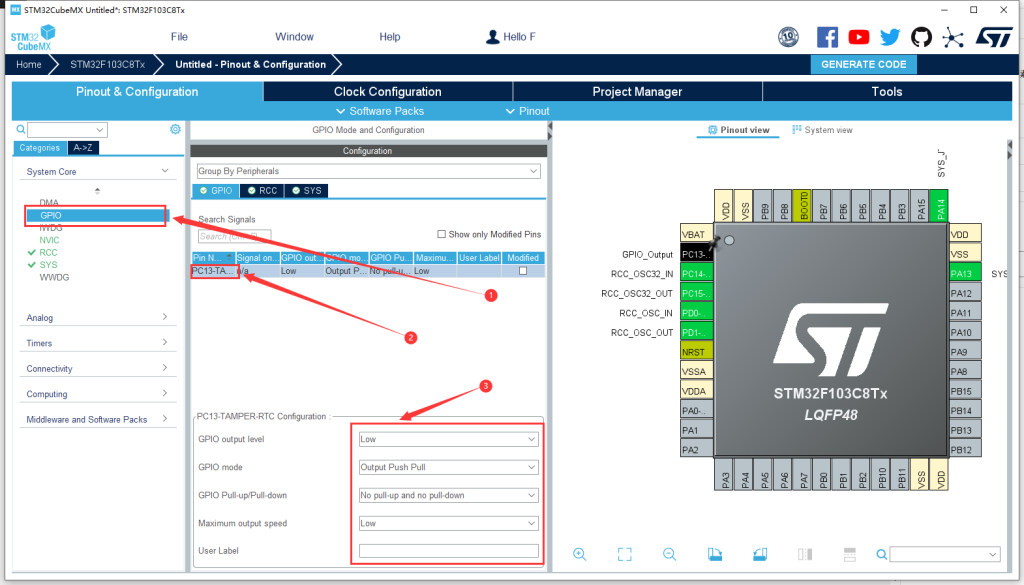Image resolution: width=1024 pixels, height=585 pixels.
Task: Click the ST logo in header
Action: pyautogui.click(x=993, y=37)
